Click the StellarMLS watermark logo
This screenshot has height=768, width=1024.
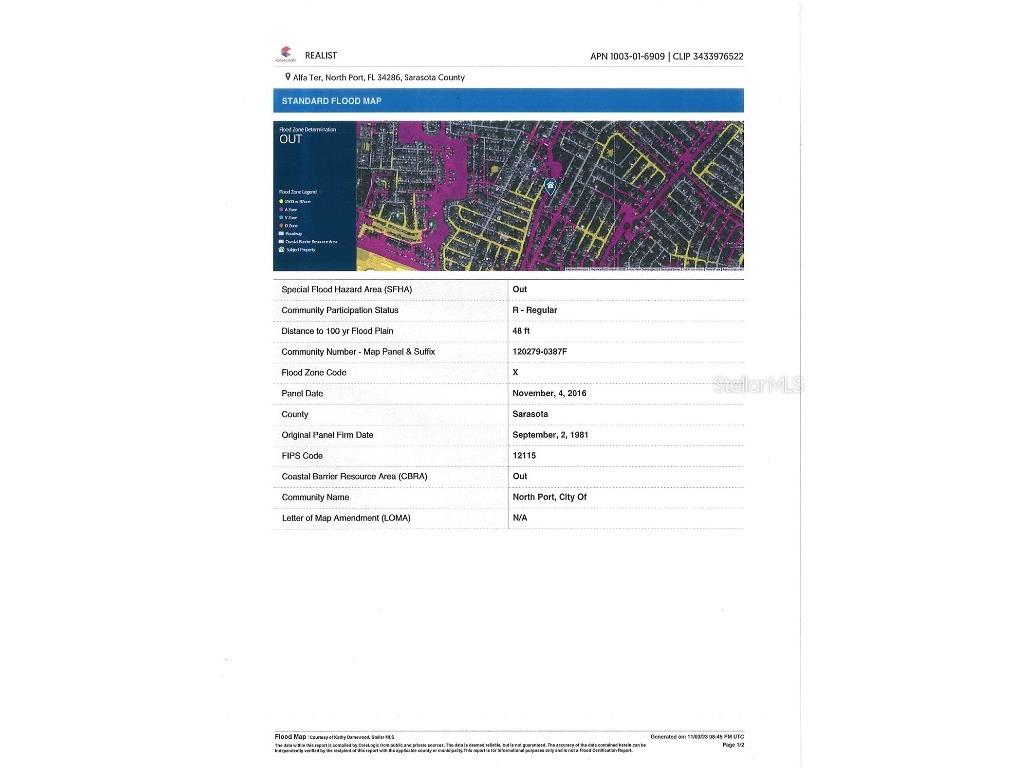[758, 384]
